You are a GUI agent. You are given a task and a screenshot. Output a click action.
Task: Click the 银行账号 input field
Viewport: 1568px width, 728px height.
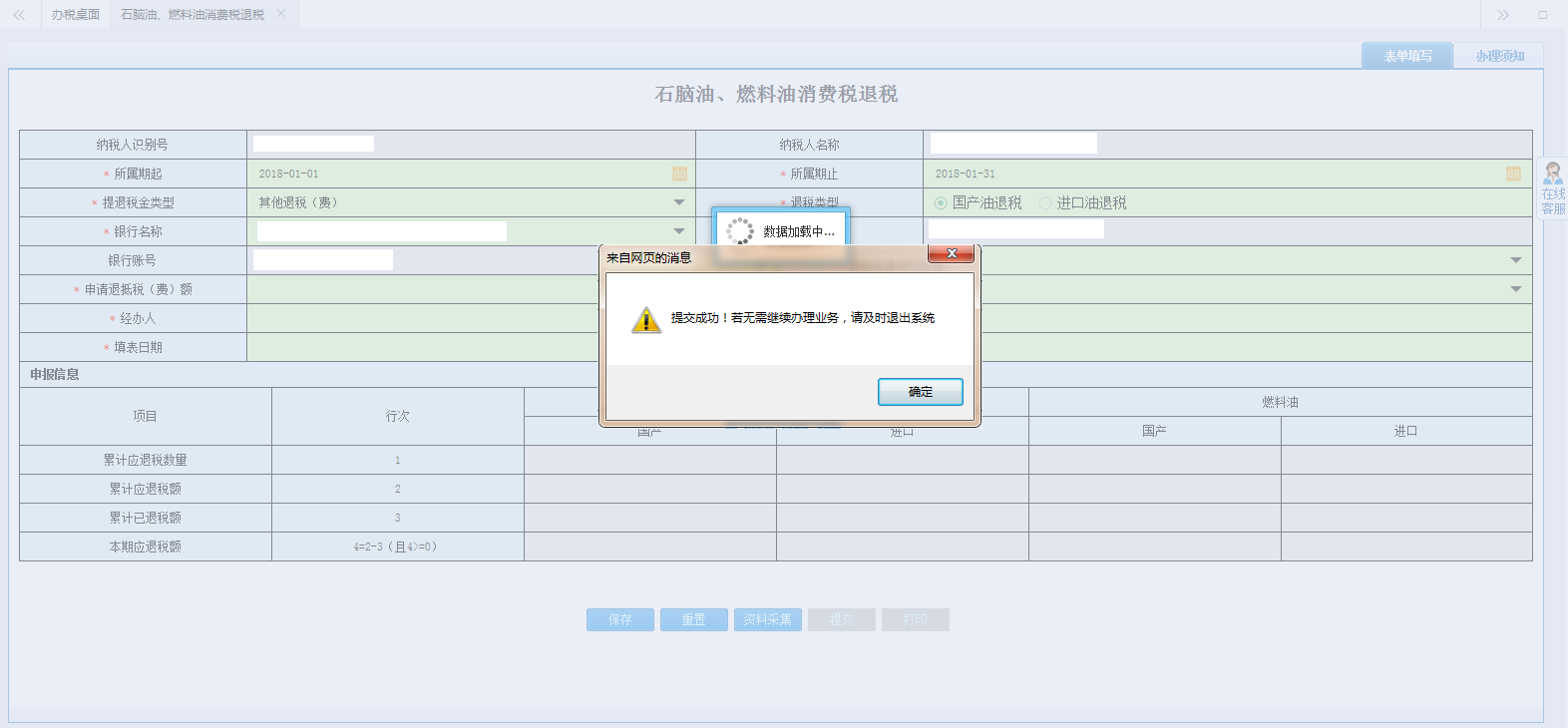[323, 260]
